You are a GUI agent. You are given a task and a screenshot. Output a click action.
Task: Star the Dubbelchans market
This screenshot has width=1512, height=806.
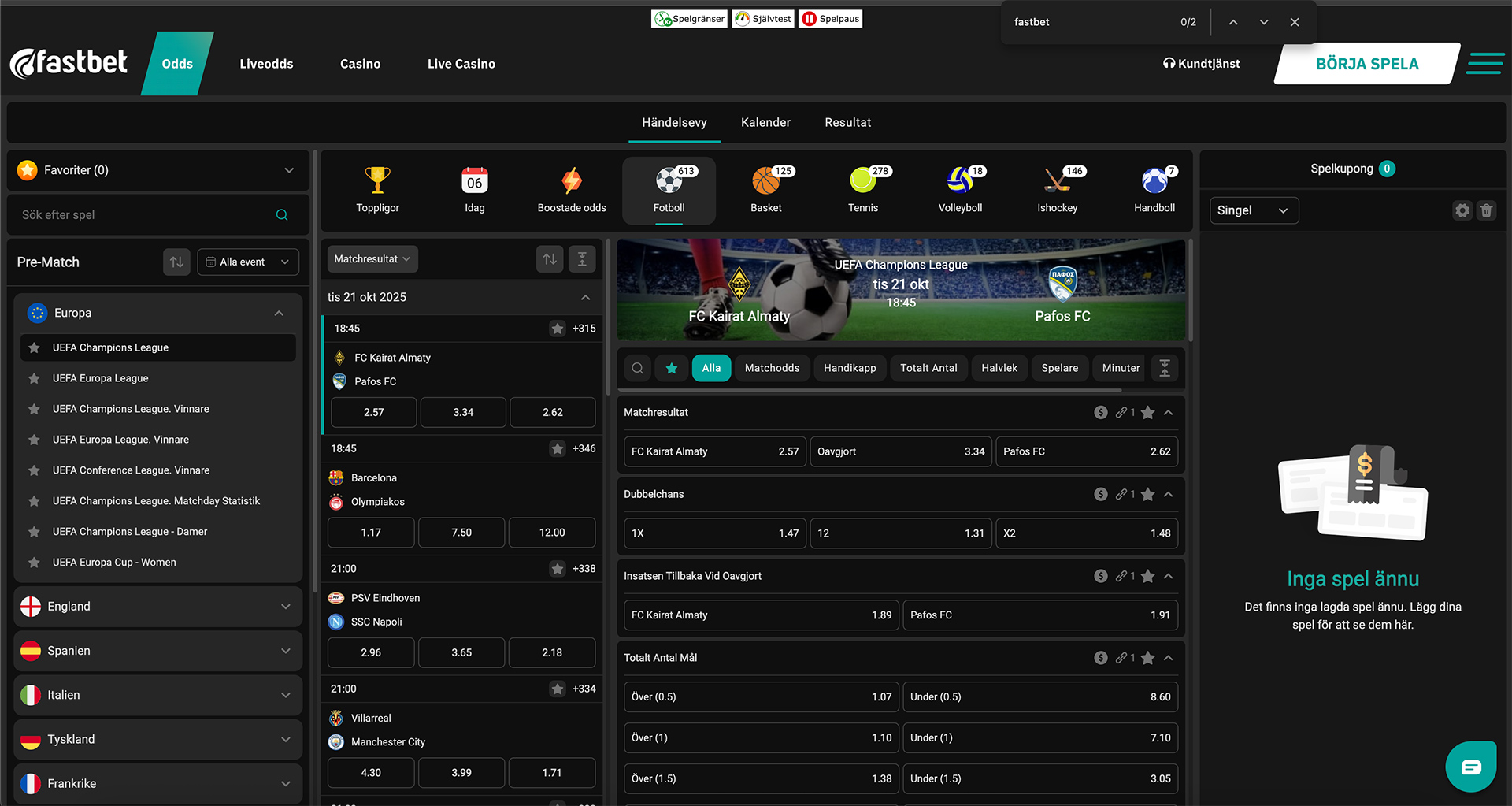coord(1147,494)
